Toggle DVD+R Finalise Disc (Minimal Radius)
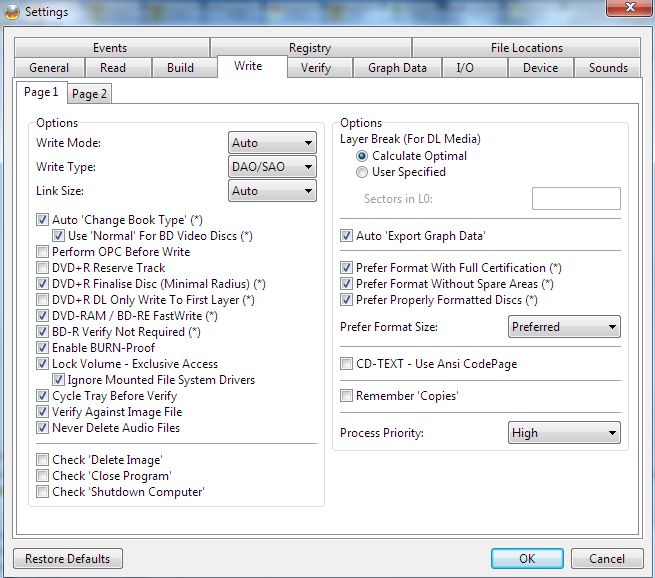Image resolution: width=655 pixels, height=578 pixels. (x=42, y=284)
